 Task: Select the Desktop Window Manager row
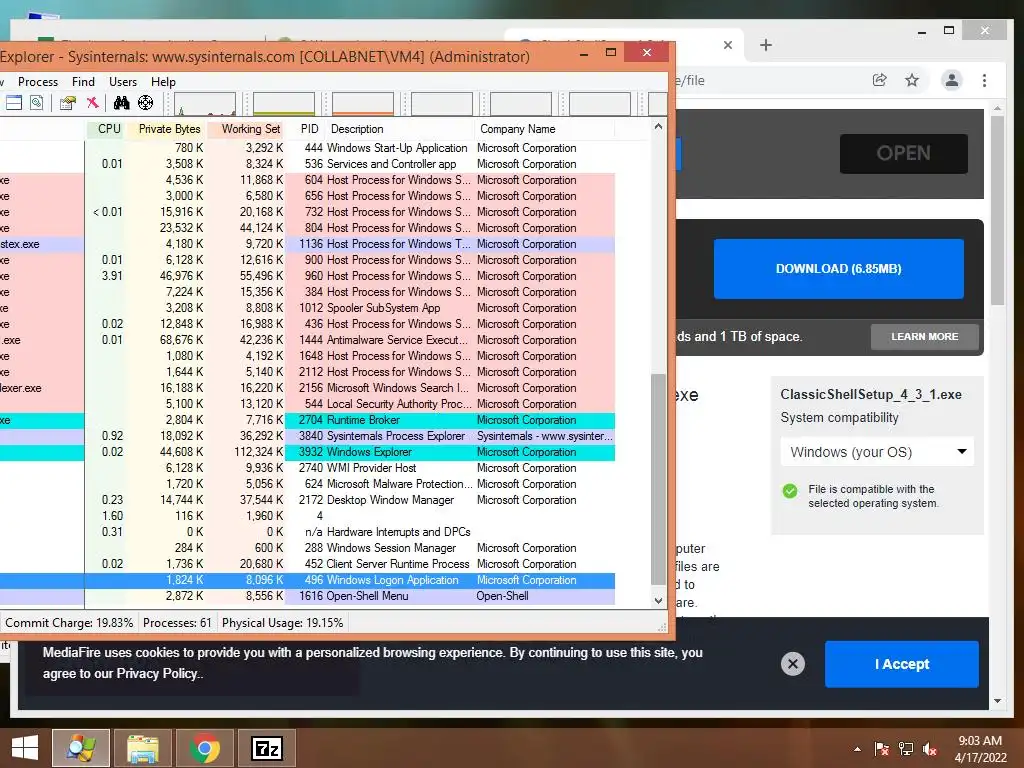[307, 500]
